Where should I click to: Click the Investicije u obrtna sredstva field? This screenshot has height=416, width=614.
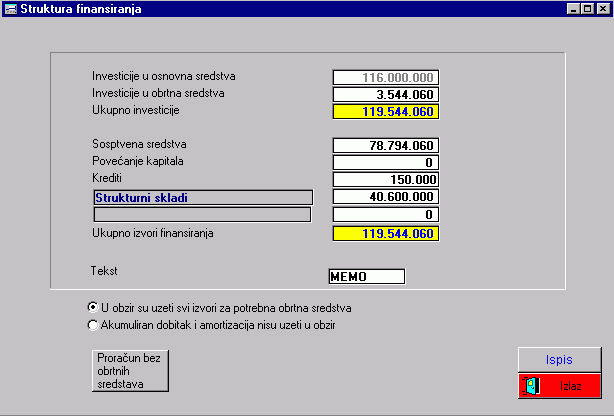click(x=386, y=94)
